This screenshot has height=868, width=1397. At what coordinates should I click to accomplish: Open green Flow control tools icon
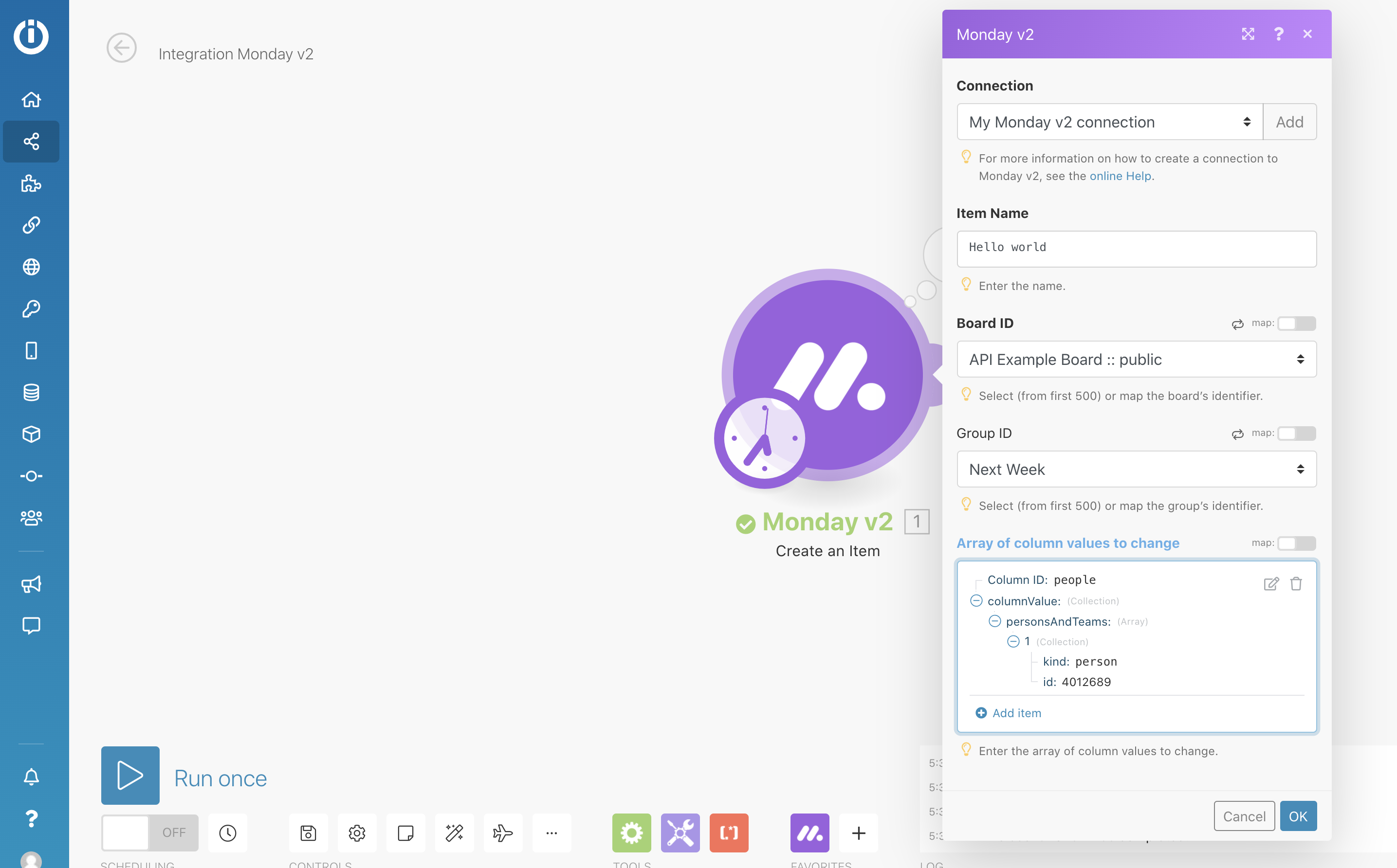point(632,833)
